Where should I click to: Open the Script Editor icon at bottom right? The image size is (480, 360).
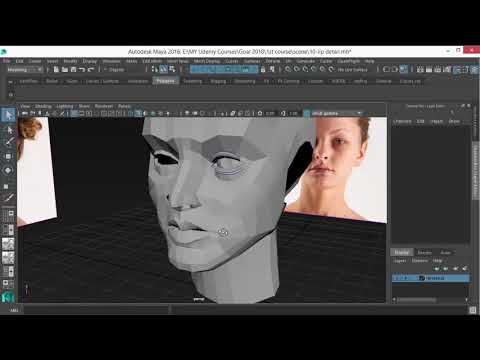point(473,310)
